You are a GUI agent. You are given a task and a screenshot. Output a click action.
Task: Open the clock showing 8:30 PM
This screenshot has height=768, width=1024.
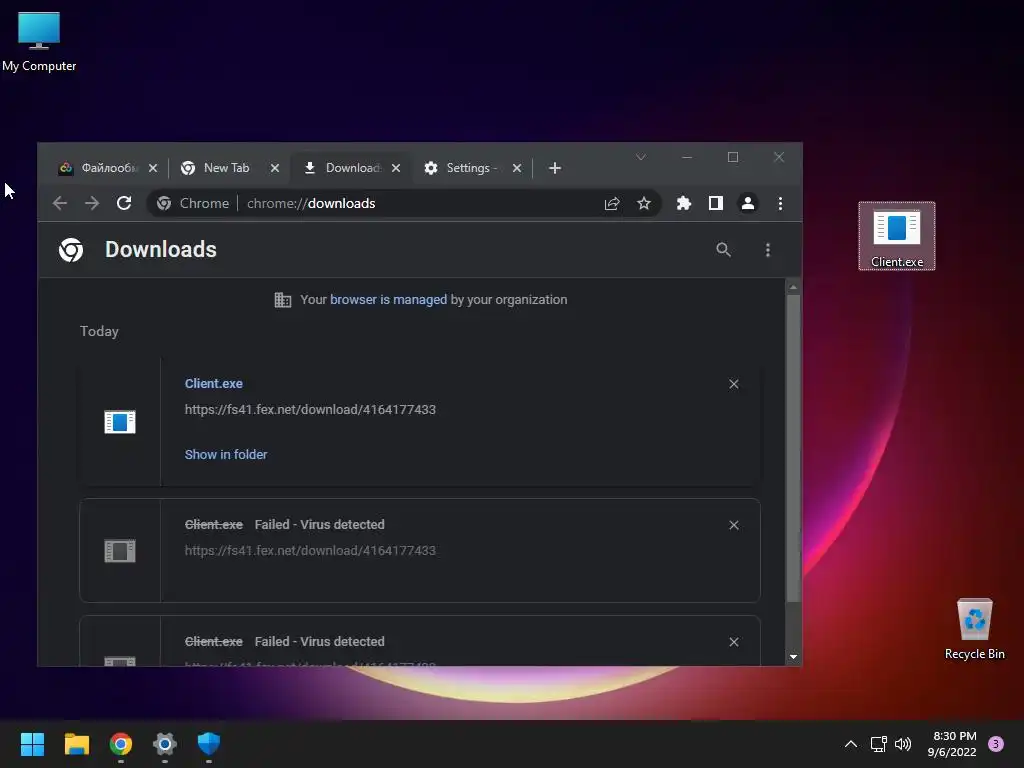(x=952, y=744)
